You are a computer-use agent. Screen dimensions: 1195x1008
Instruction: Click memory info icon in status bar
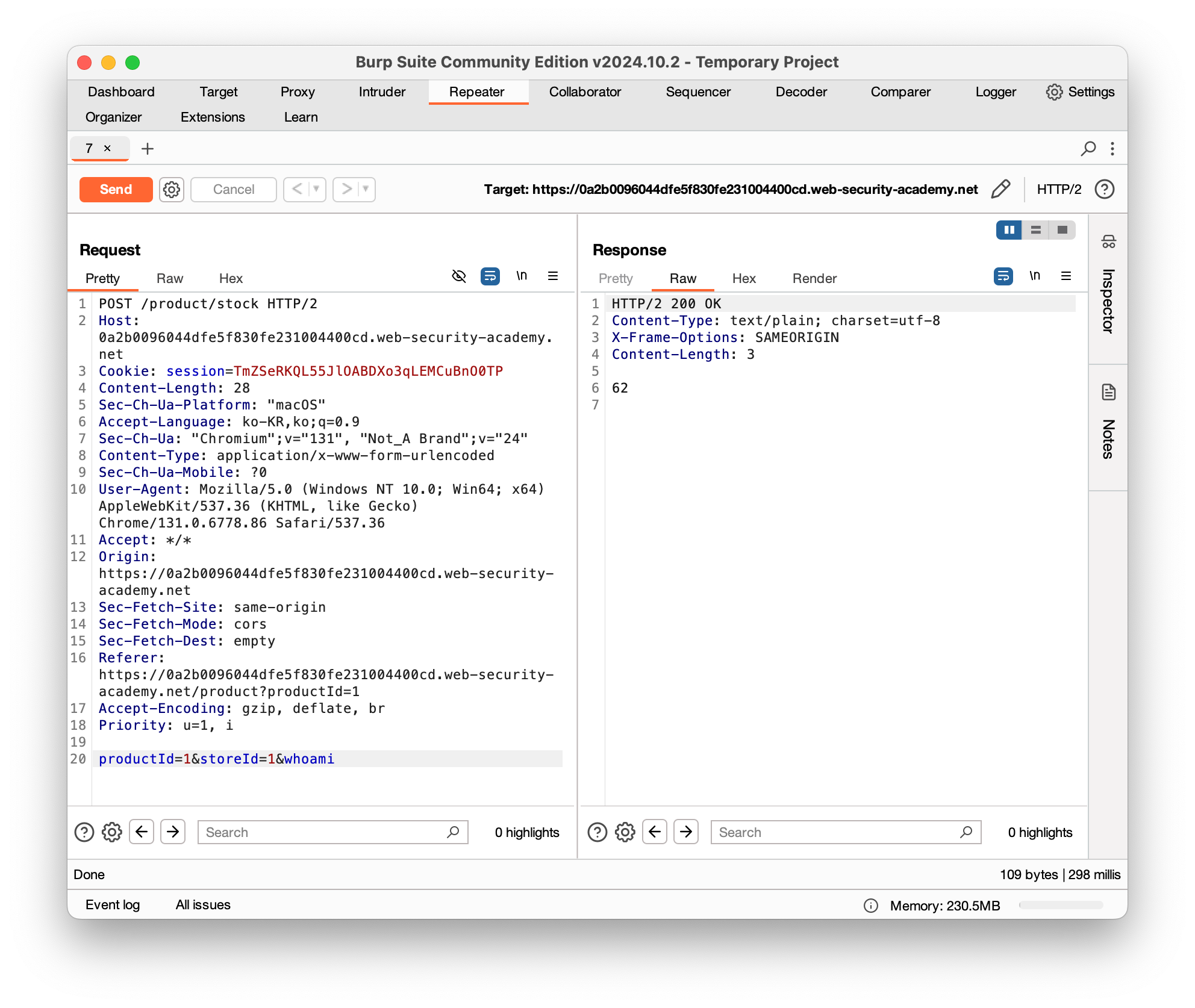click(x=870, y=906)
